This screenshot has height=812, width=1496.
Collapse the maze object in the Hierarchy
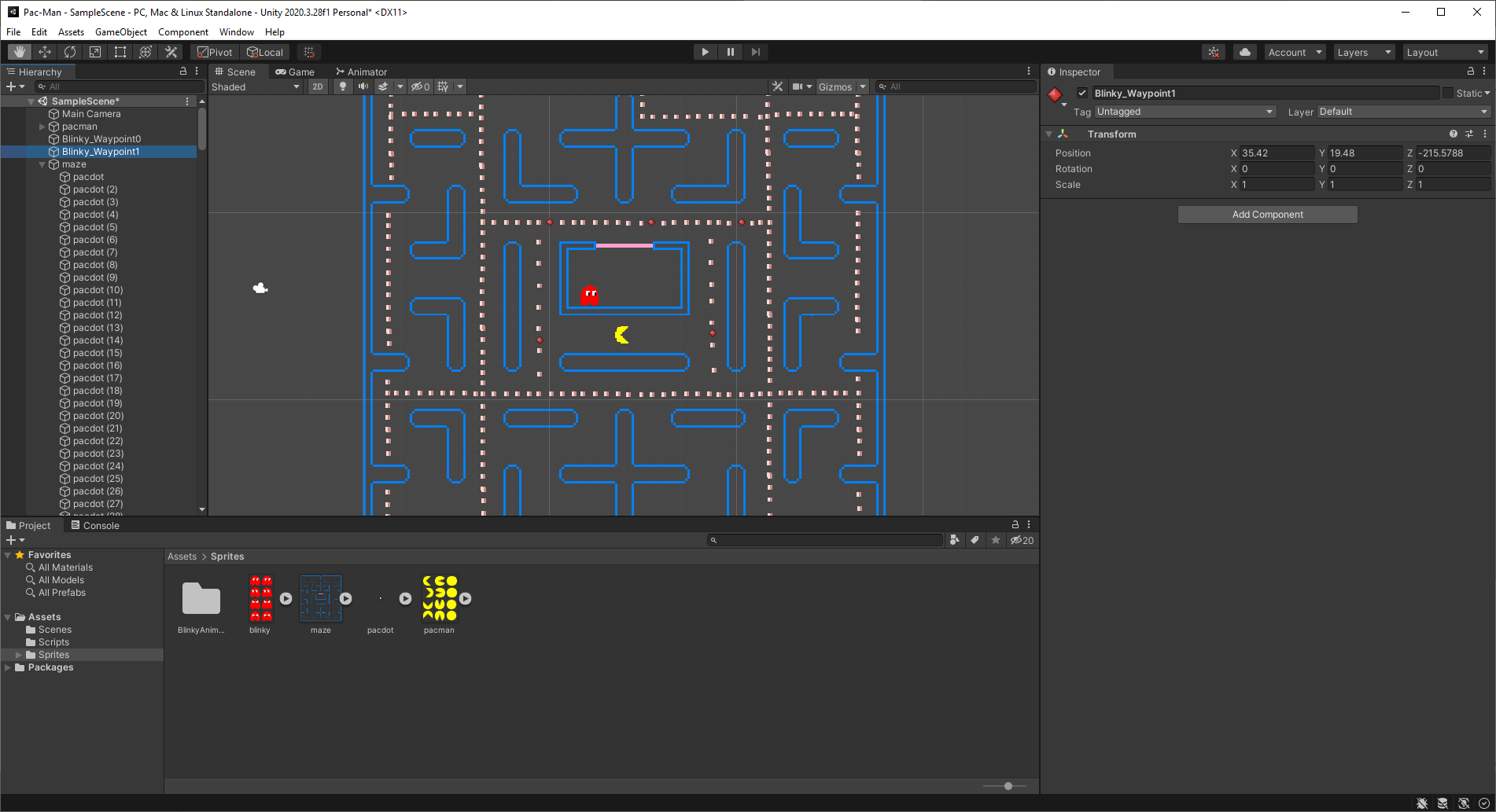42,164
